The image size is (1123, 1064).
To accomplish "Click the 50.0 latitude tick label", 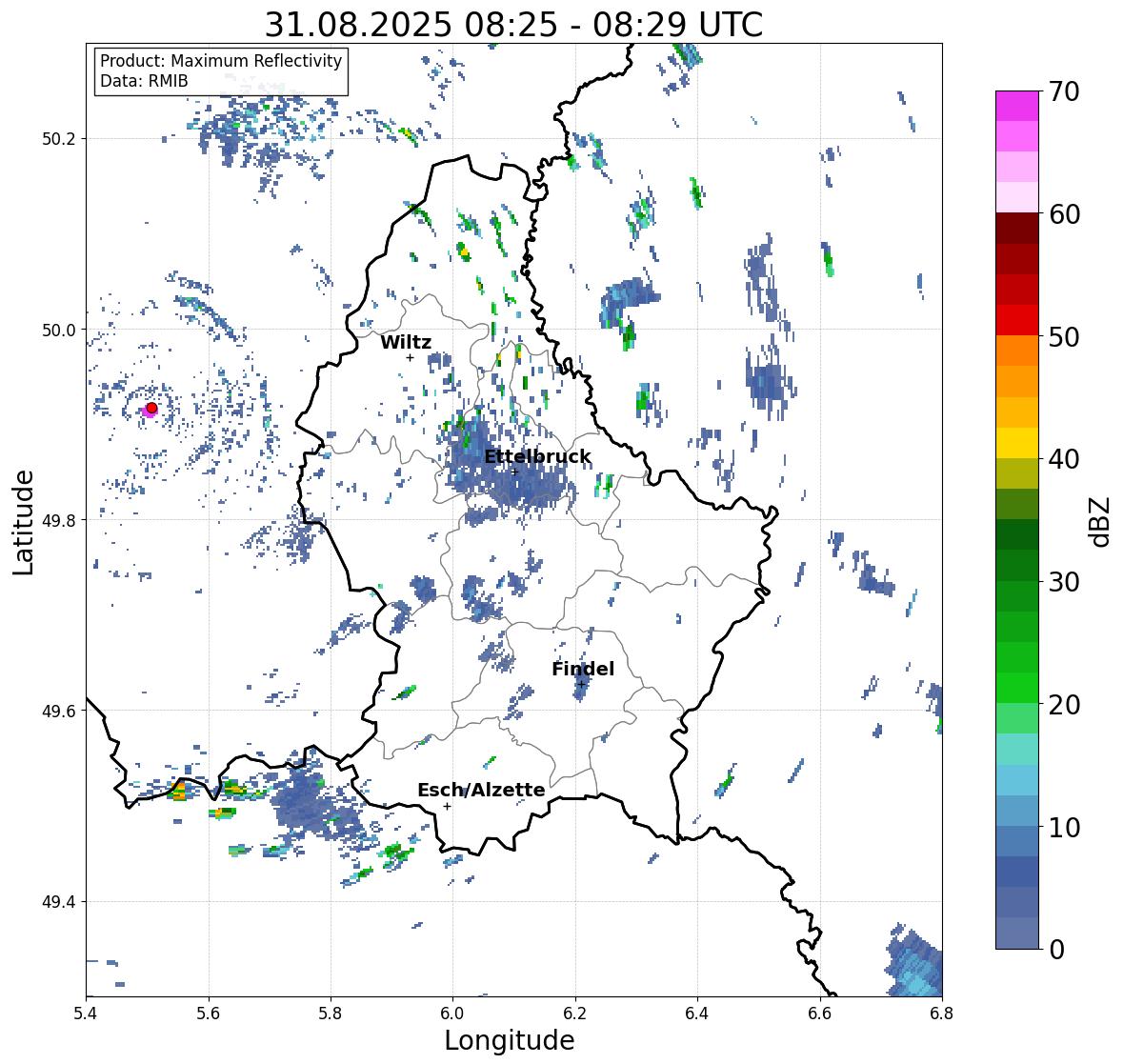I will [60, 331].
